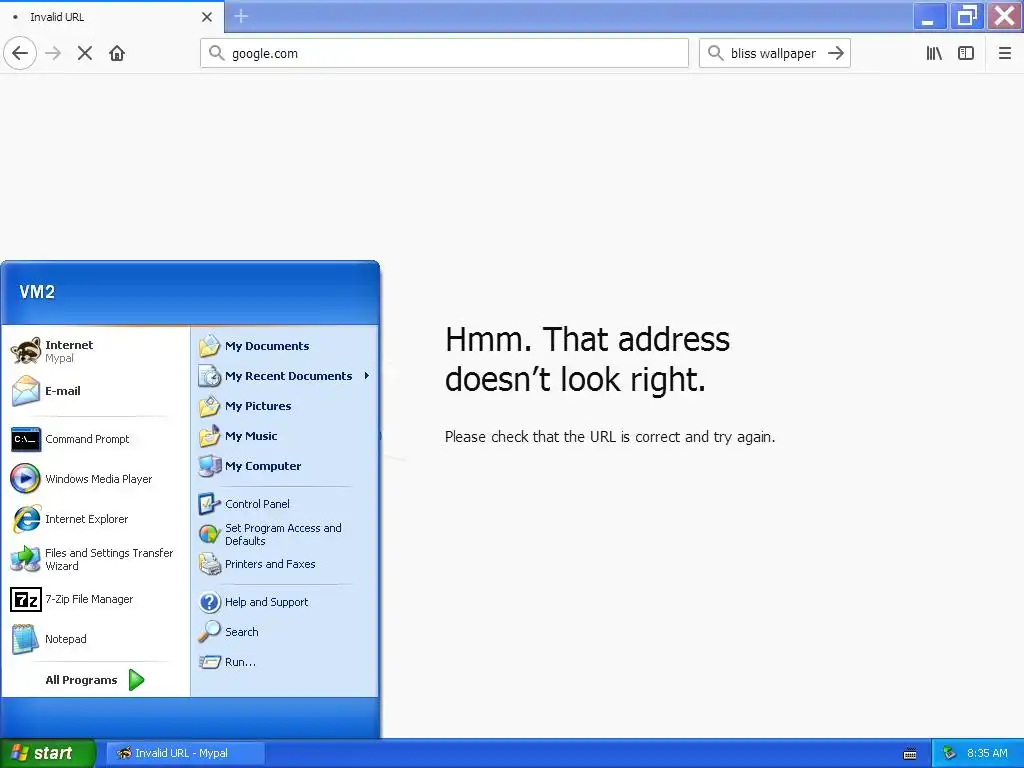Submit search with the arrow button
Screen dimensions: 1024x768
click(836, 53)
